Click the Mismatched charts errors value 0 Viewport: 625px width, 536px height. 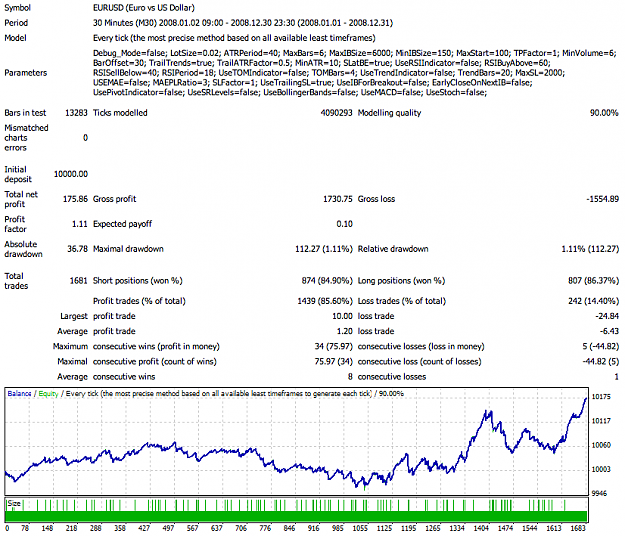click(85, 138)
